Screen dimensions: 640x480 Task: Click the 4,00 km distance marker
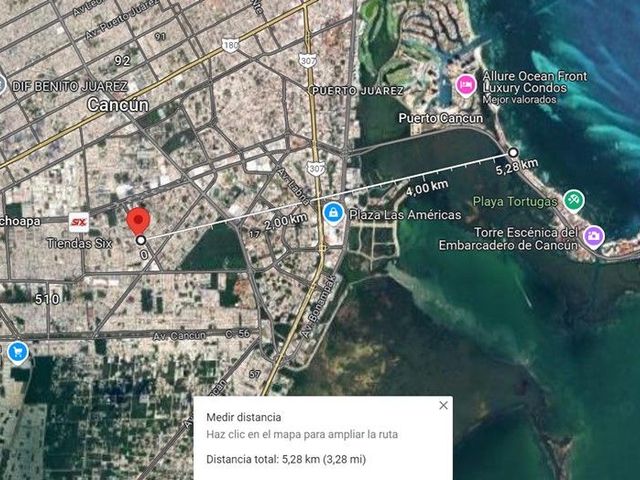[427, 188]
